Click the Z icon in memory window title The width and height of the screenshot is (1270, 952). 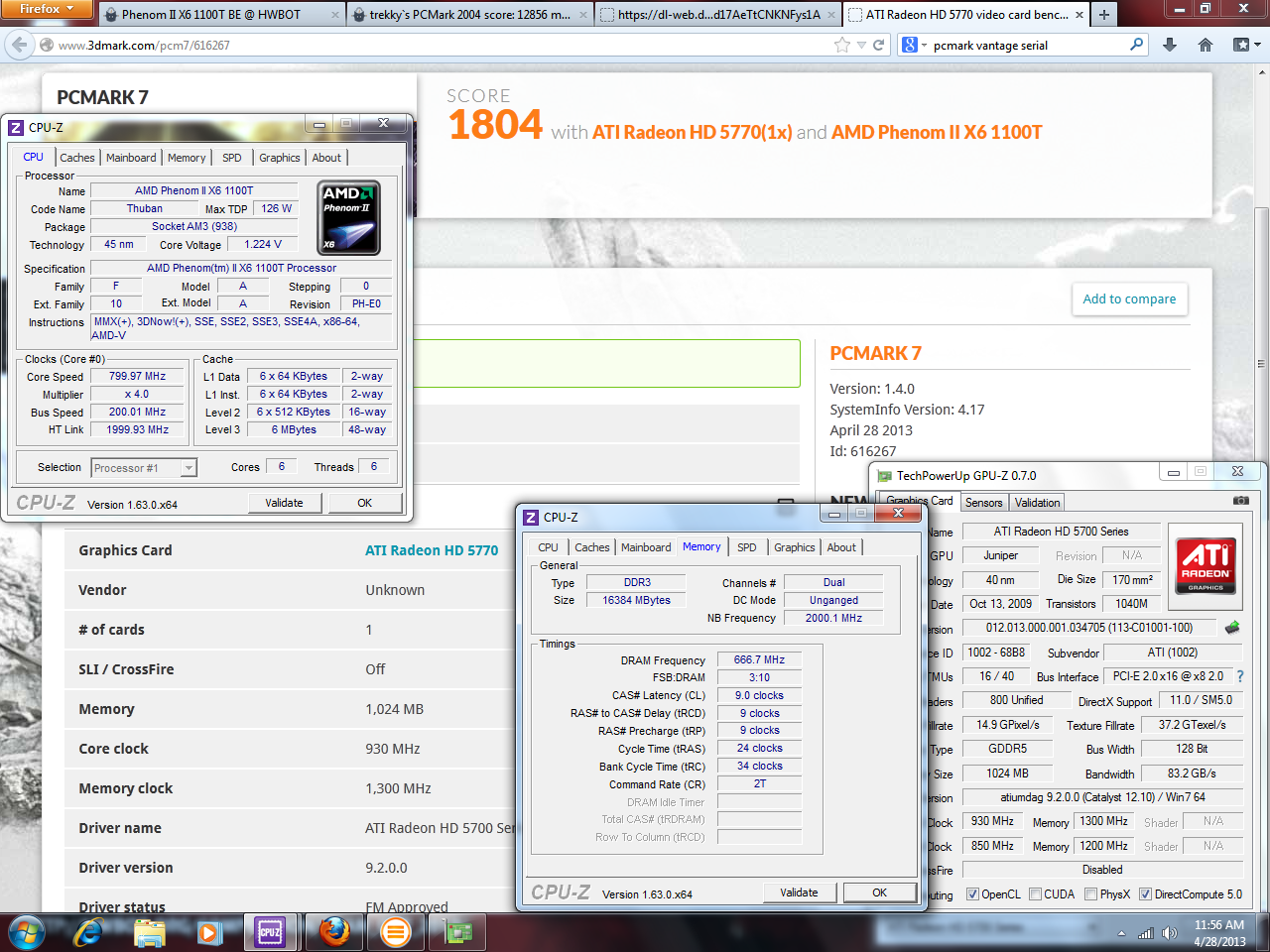tap(531, 517)
